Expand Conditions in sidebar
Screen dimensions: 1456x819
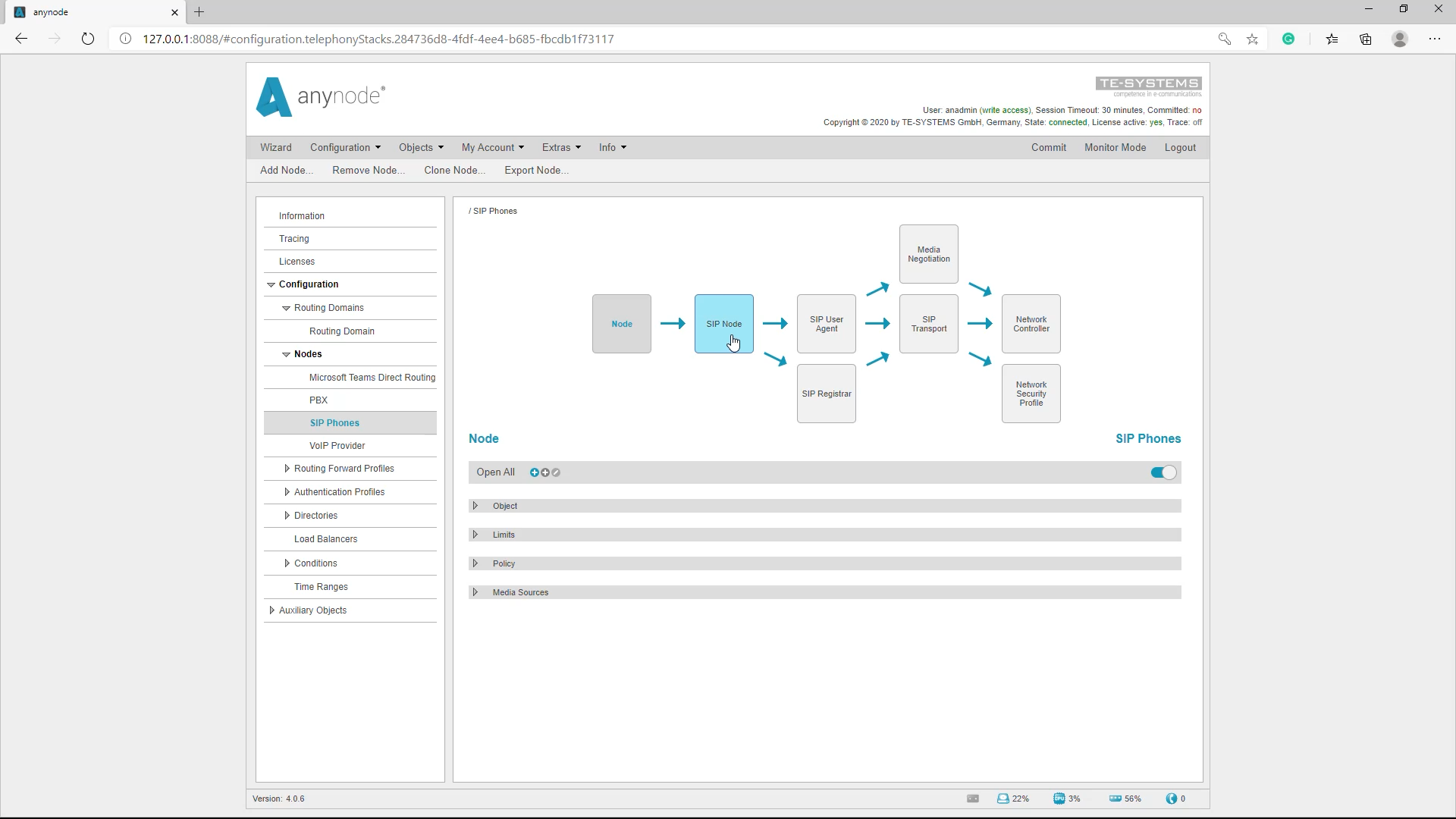point(287,563)
